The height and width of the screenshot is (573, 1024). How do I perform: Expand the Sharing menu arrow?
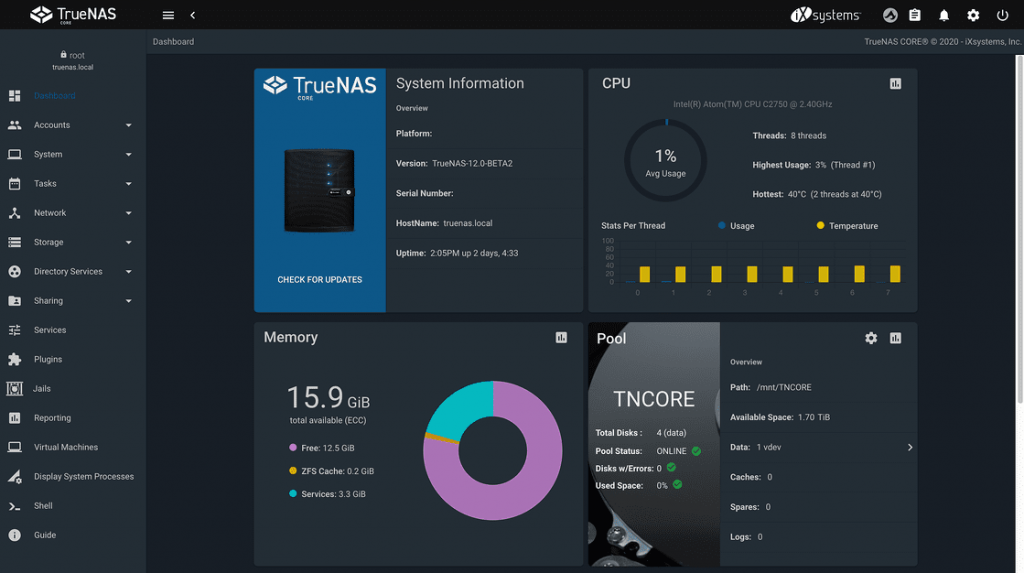coord(129,301)
